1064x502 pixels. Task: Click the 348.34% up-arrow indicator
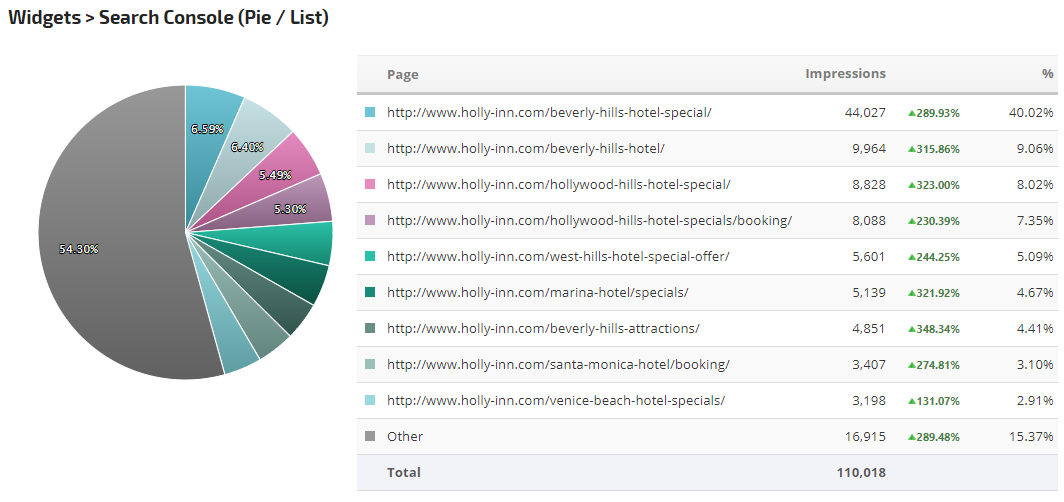click(933, 329)
